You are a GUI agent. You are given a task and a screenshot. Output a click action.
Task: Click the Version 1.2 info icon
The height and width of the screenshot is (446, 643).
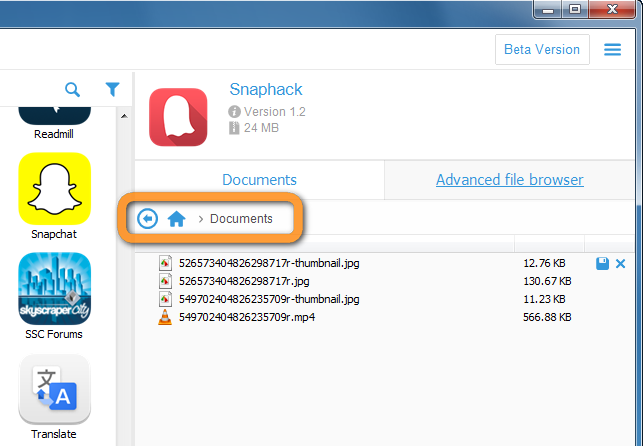tap(234, 112)
